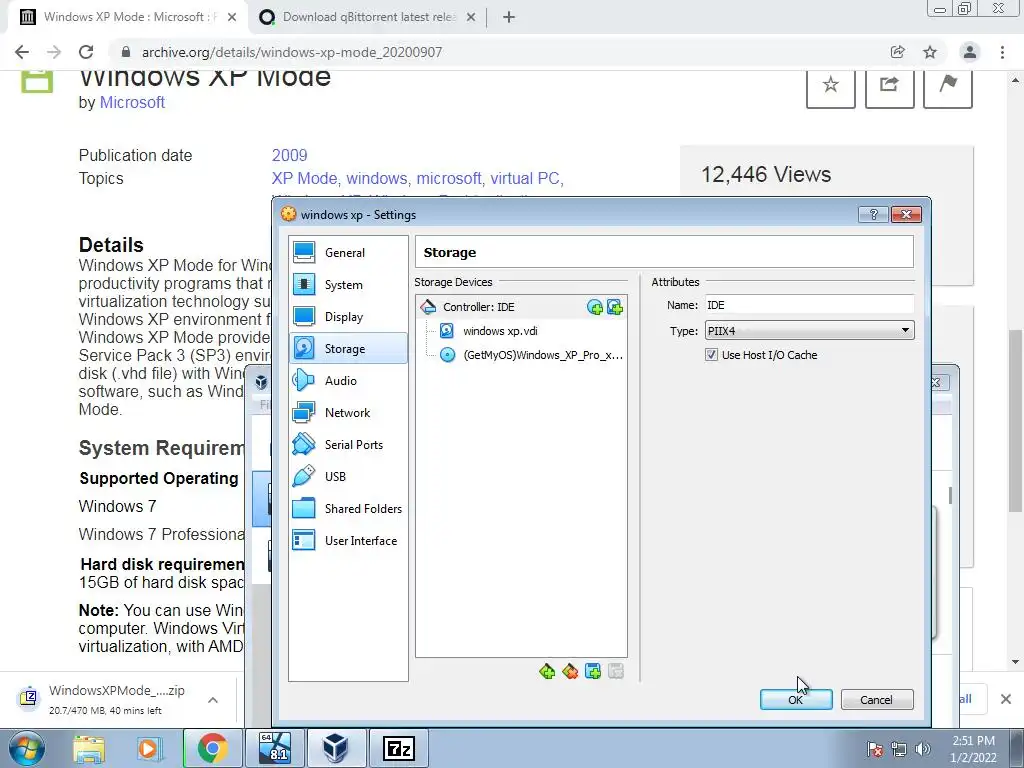1024x768 pixels.
Task: Click the Name field containing IDE
Action: [808, 305]
